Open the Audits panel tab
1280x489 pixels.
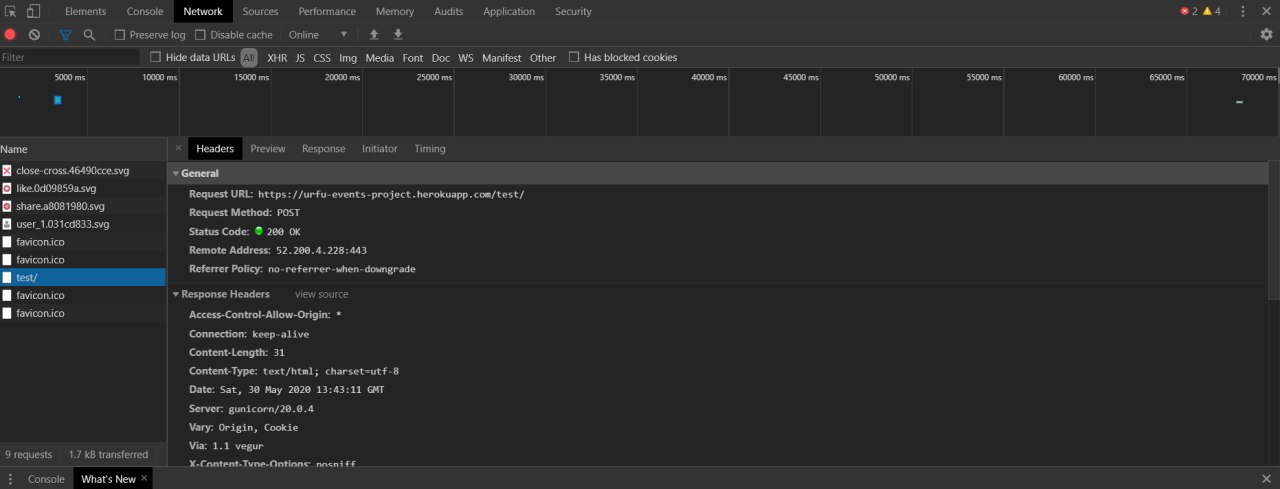[x=448, y=11]
